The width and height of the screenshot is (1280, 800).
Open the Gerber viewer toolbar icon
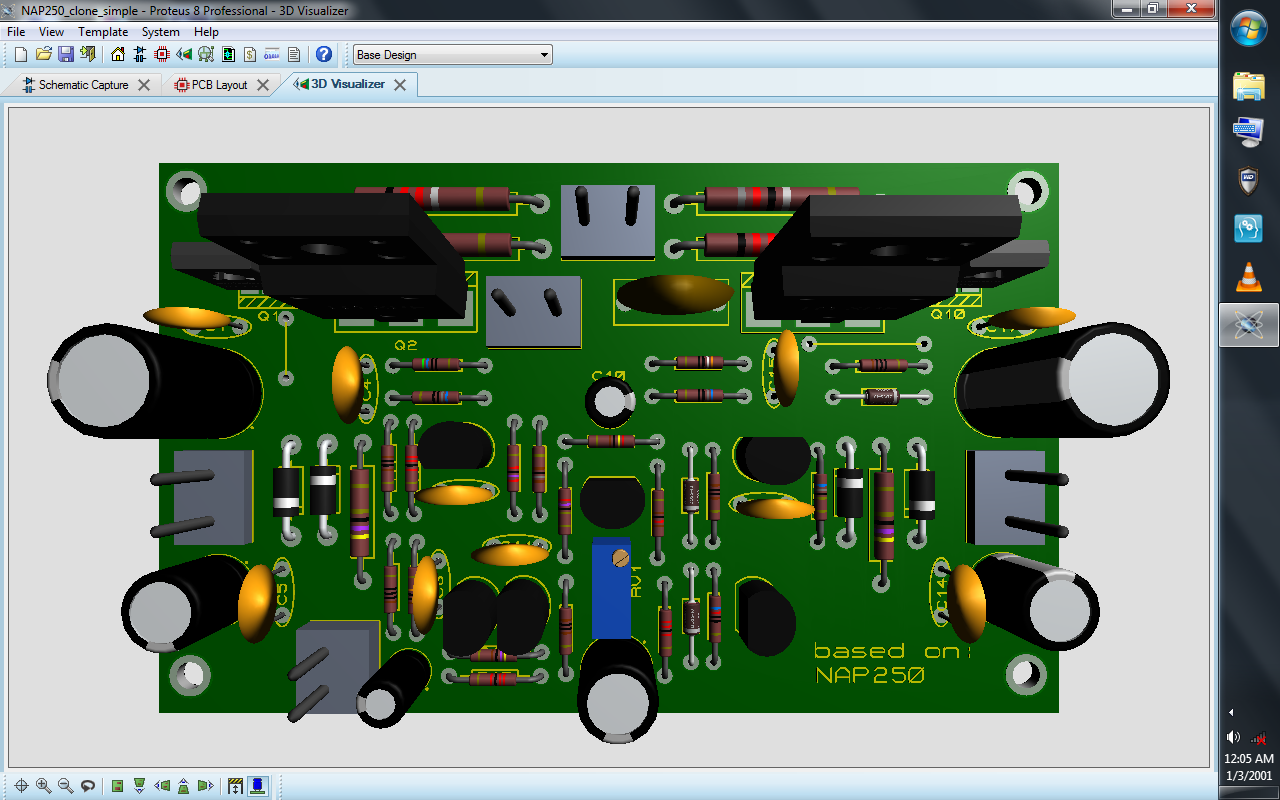(x=206, y=54)
